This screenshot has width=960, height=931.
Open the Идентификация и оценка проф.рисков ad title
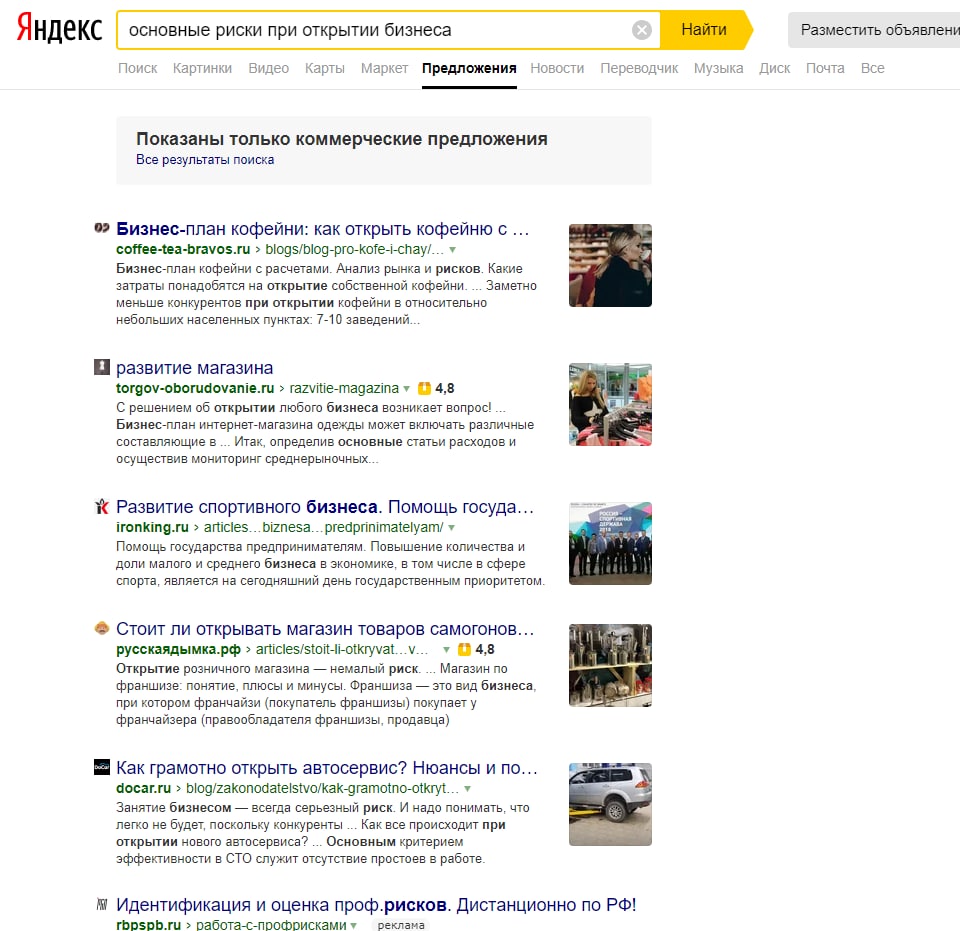376,905
